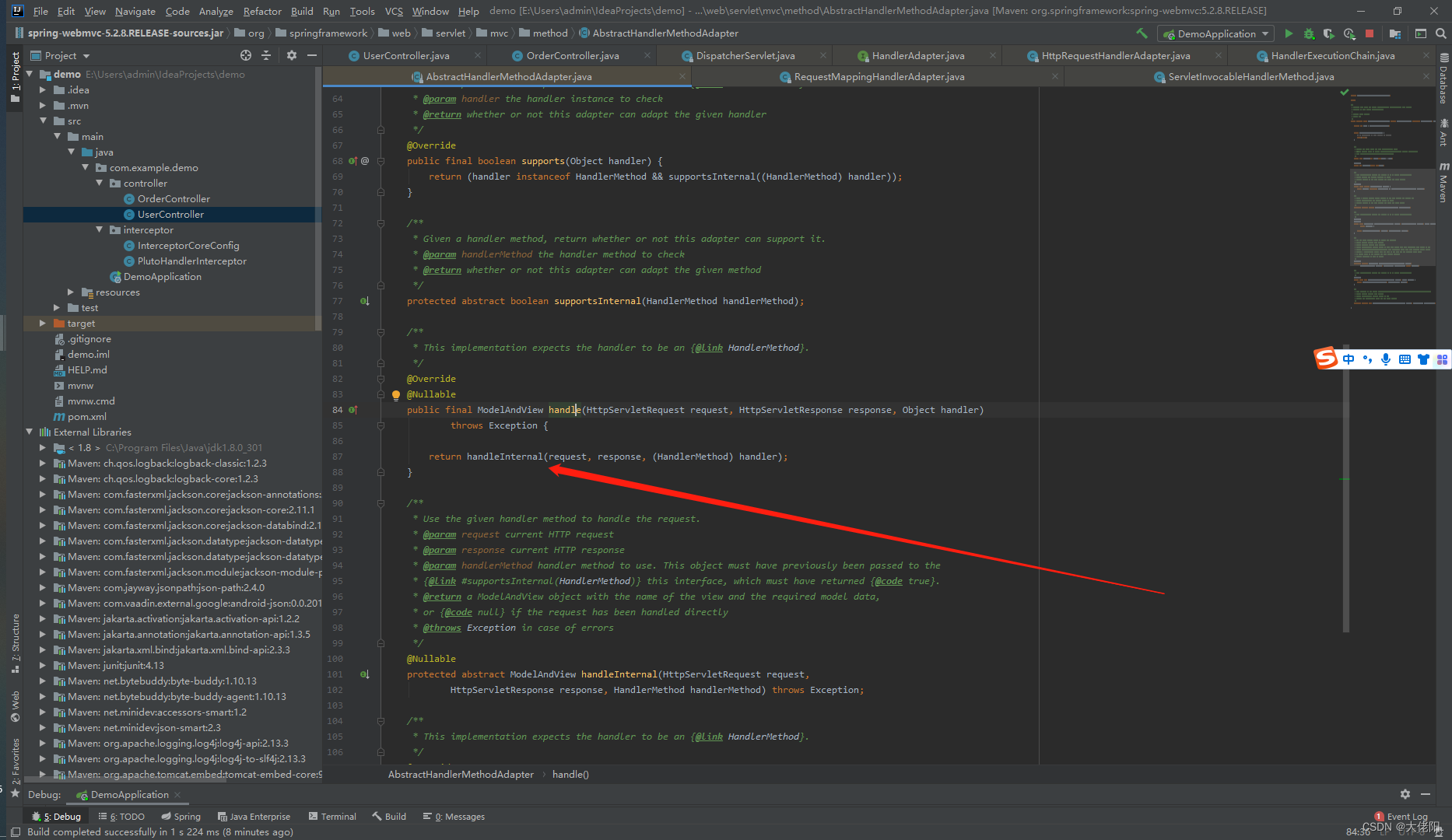Open the 6: TODO tool window

[x=121, y=816]
